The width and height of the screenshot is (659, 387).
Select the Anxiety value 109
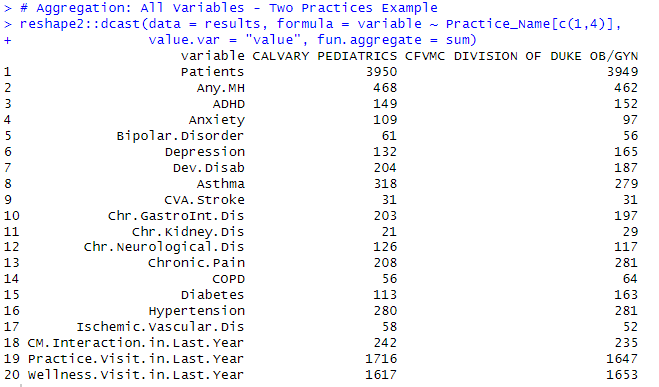385,120
